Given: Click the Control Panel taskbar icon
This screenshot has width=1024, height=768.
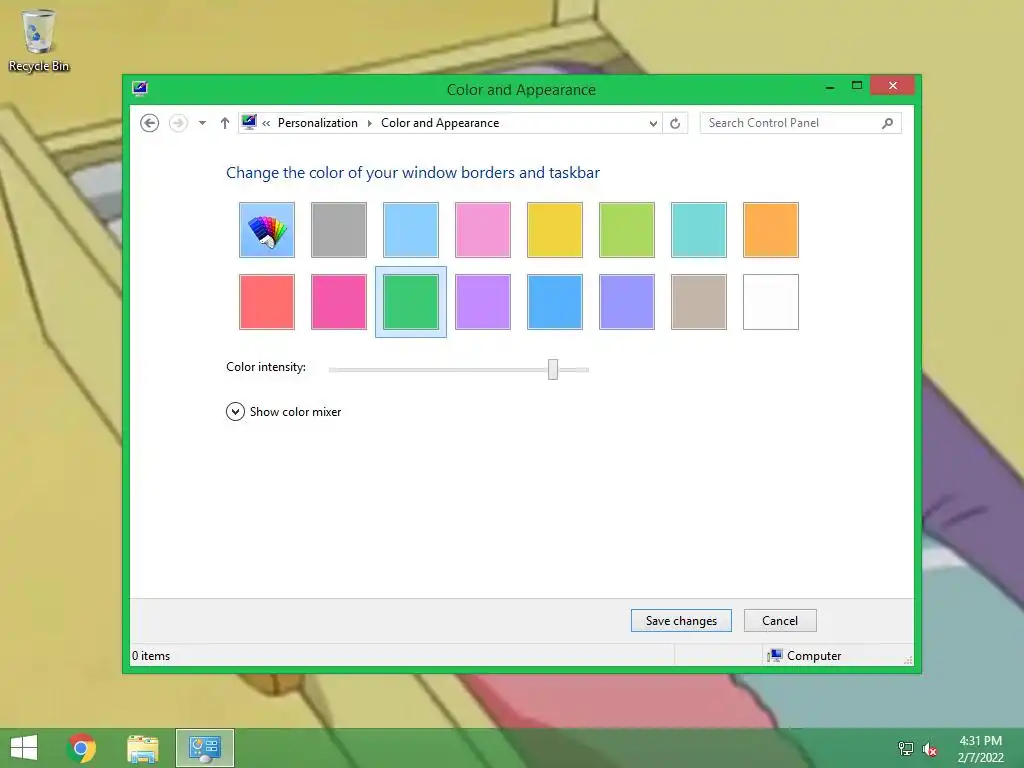Looking at the screenshot, I should [204, 748].
